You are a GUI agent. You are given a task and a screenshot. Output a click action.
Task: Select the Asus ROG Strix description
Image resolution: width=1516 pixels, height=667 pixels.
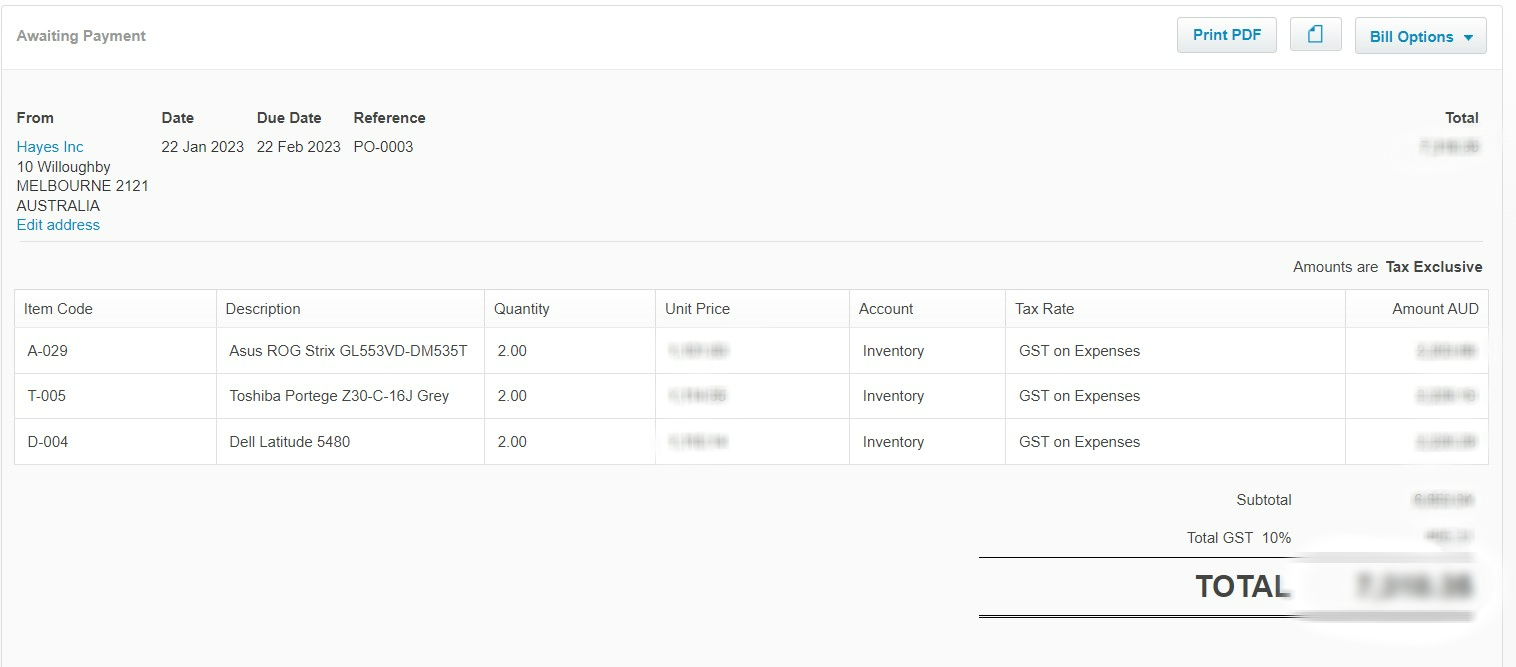348,351
